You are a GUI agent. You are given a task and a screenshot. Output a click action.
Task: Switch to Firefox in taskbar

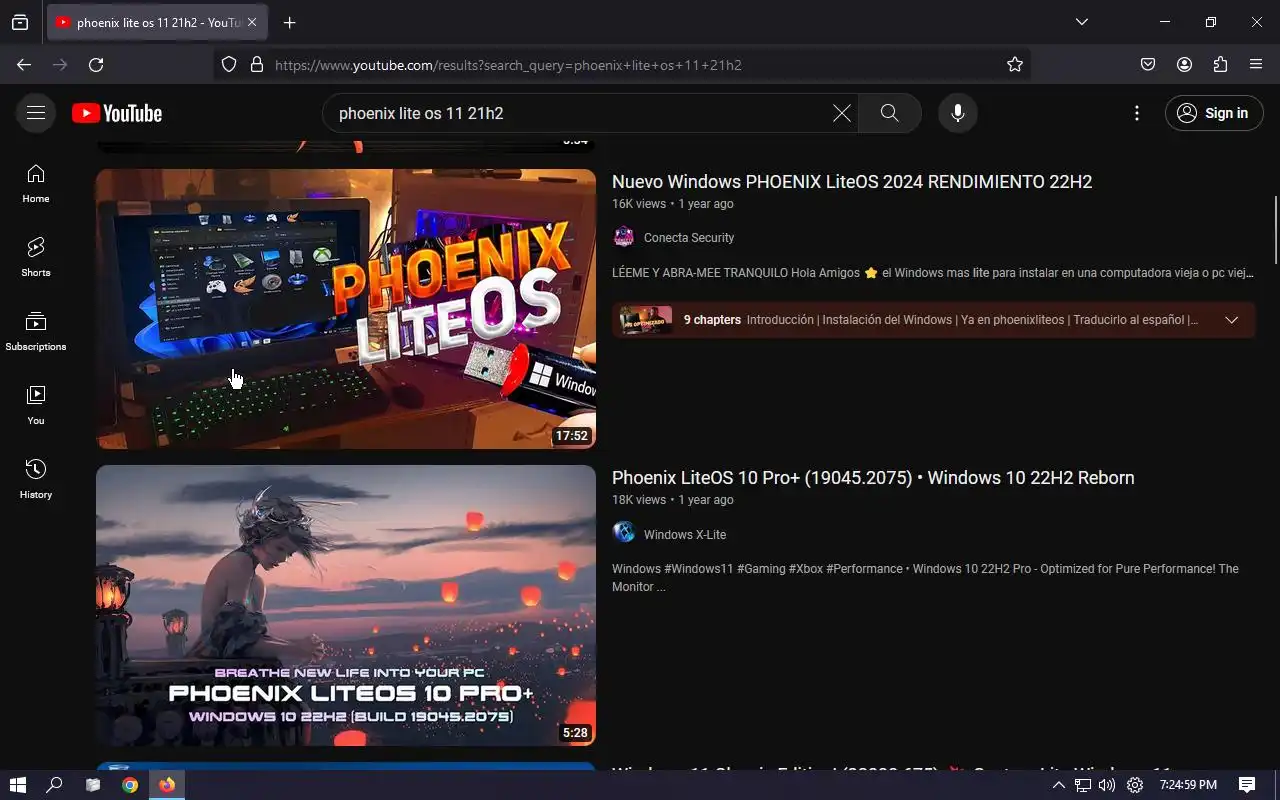167,785
